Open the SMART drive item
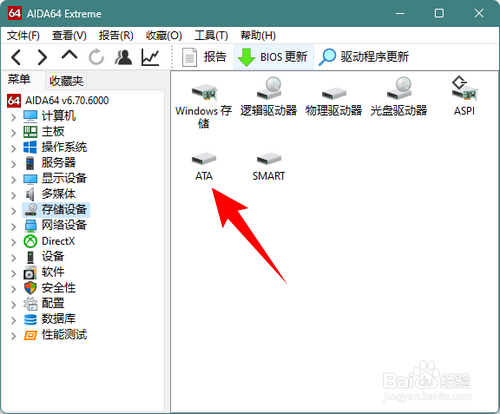 click(x=269, y=167)
